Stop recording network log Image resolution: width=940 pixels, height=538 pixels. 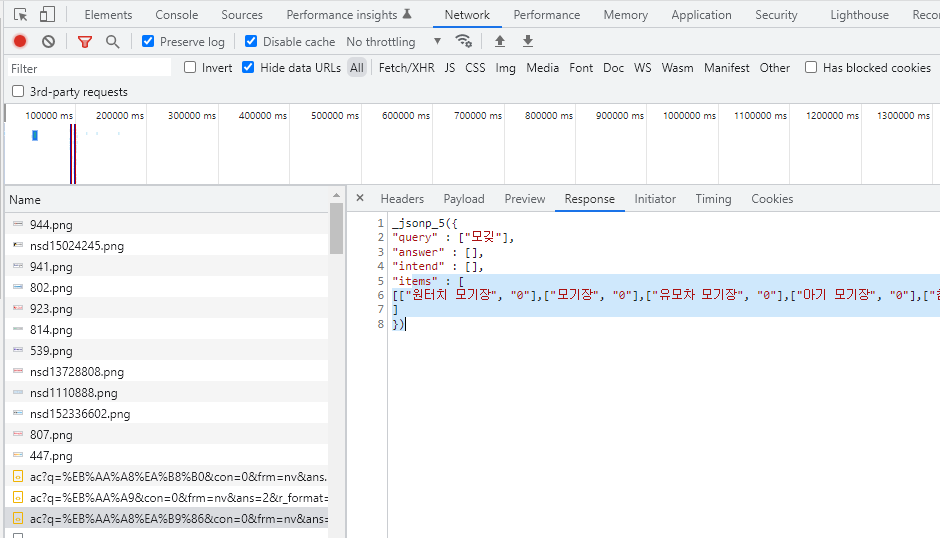[x=20, y=41]
